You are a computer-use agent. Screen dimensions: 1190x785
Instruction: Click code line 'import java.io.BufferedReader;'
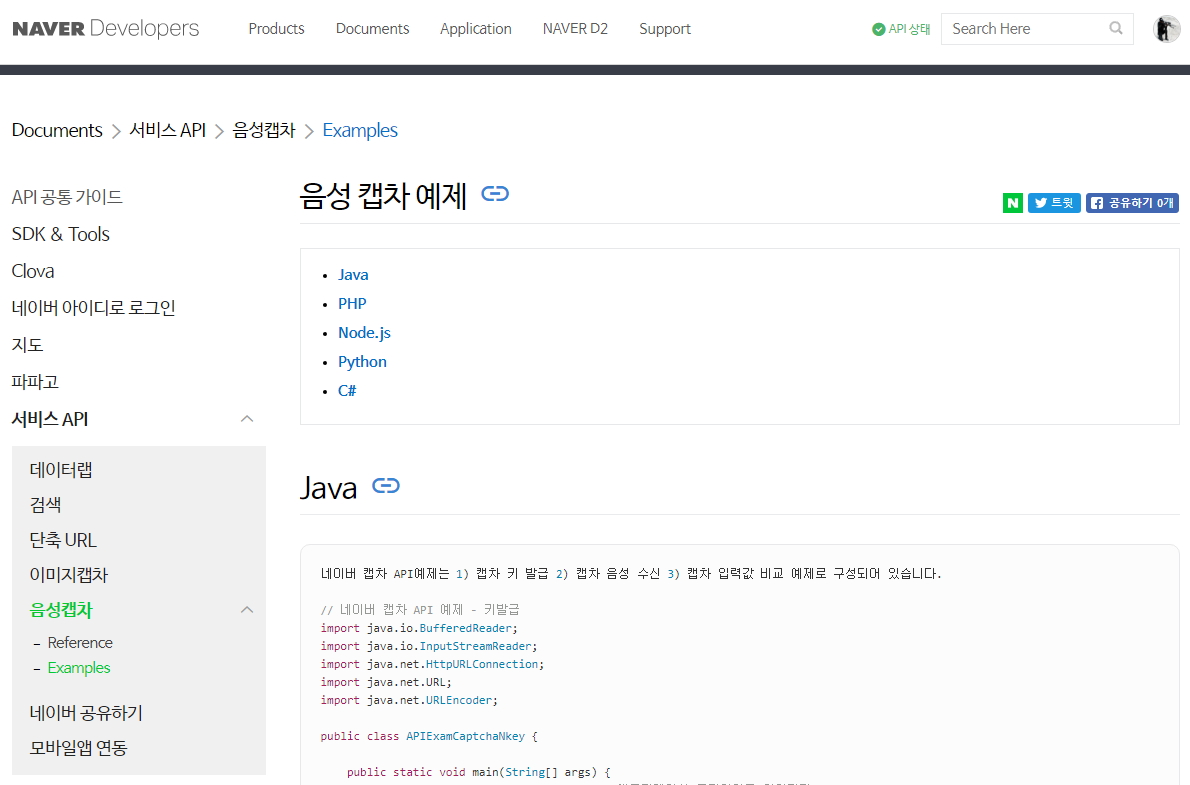point(419,629)
